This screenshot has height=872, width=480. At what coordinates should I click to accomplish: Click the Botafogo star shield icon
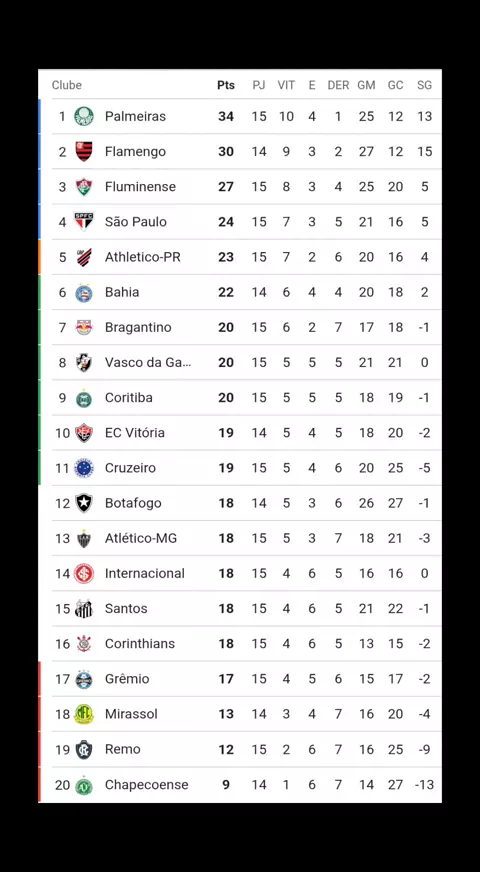[x=84, y=503]
